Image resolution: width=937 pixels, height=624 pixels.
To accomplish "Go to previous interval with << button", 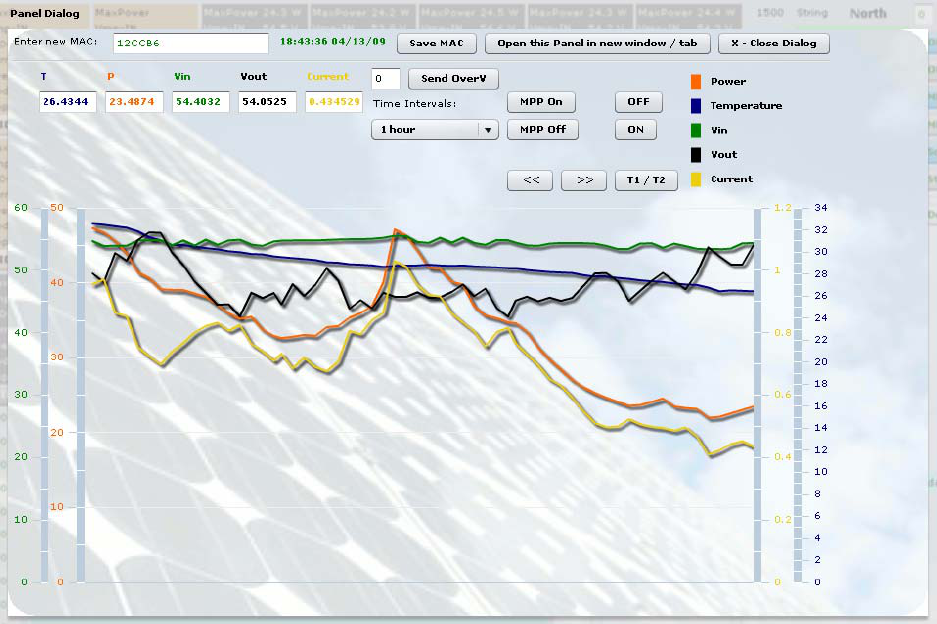I will click(530, 180).
